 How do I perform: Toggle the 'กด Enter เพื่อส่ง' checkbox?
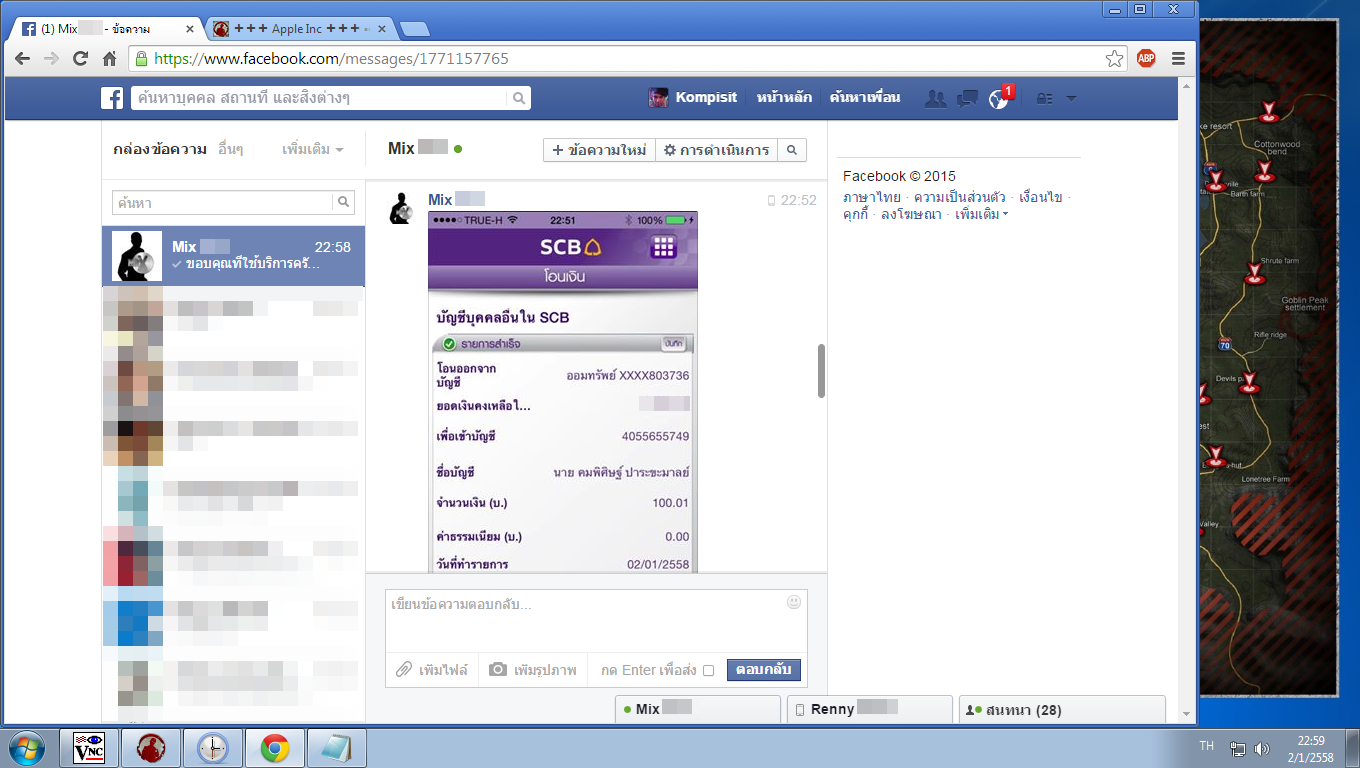click(708, 670)
